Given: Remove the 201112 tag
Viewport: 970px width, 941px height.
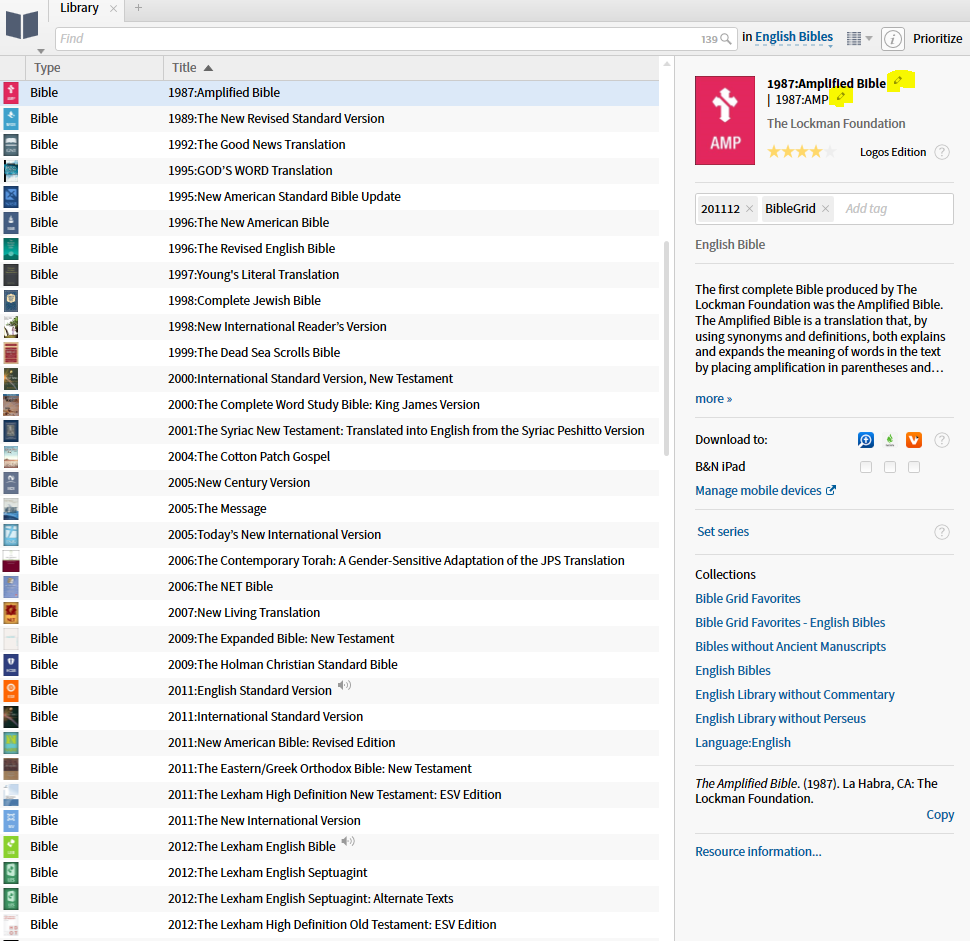Looking at the screenshot, I should pos(750,208).
